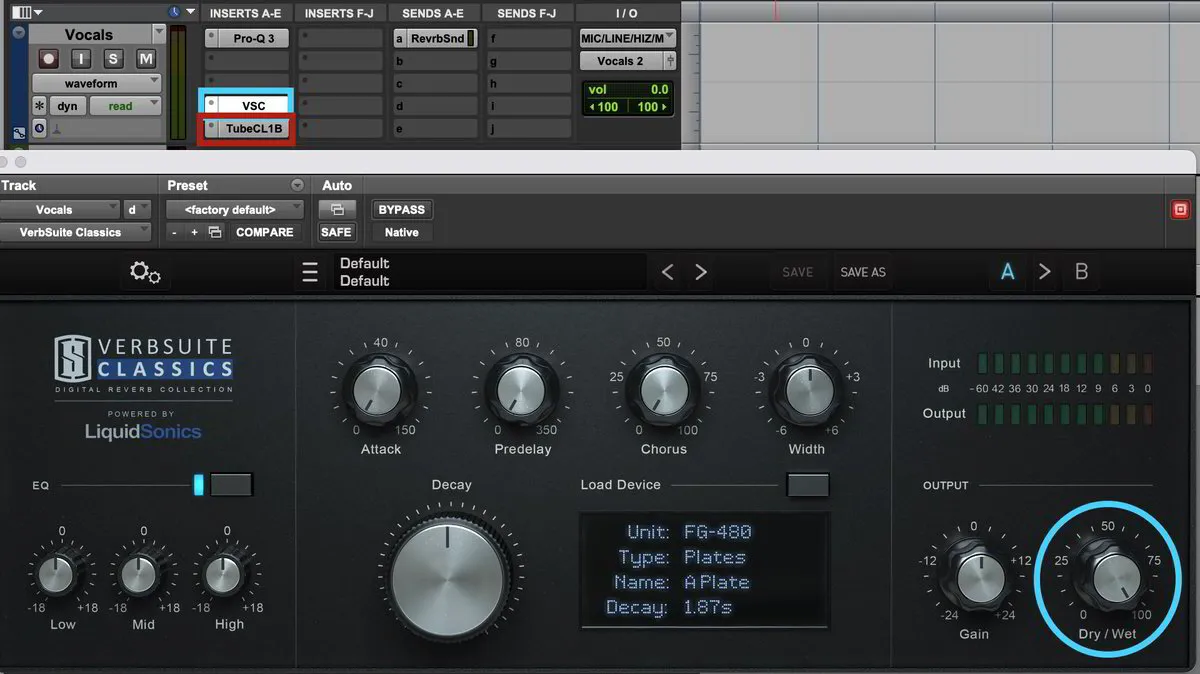Viewport: 1200px width, 674px height.
Task: Click the Record enable icon on Vocals track
Action: 49,58
